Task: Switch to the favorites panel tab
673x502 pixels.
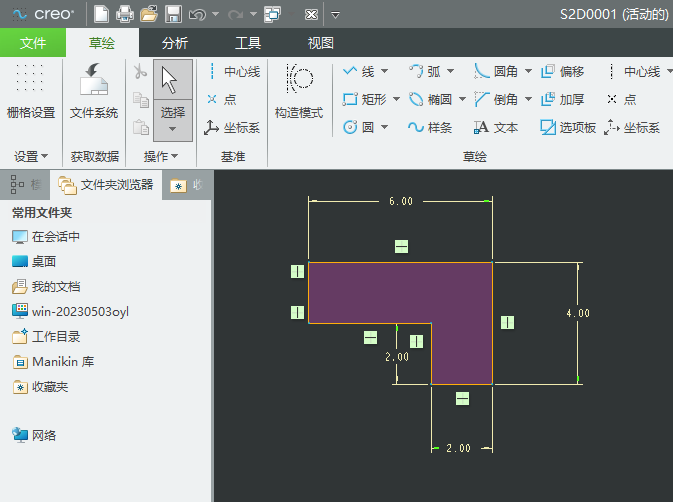Action: click(186, 185)
